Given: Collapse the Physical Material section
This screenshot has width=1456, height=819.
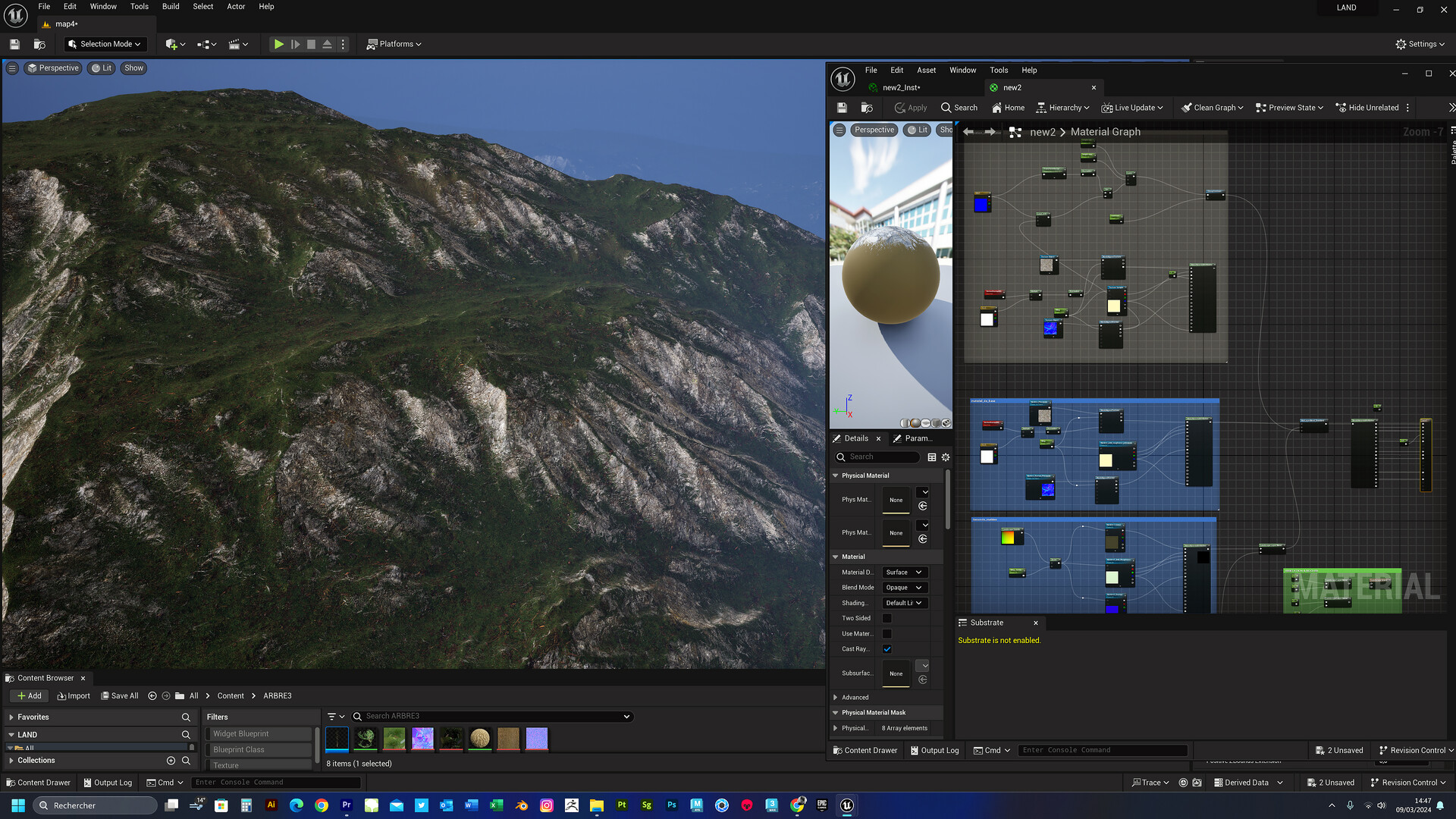Looking at the screenshot, I should coord(836,475).
